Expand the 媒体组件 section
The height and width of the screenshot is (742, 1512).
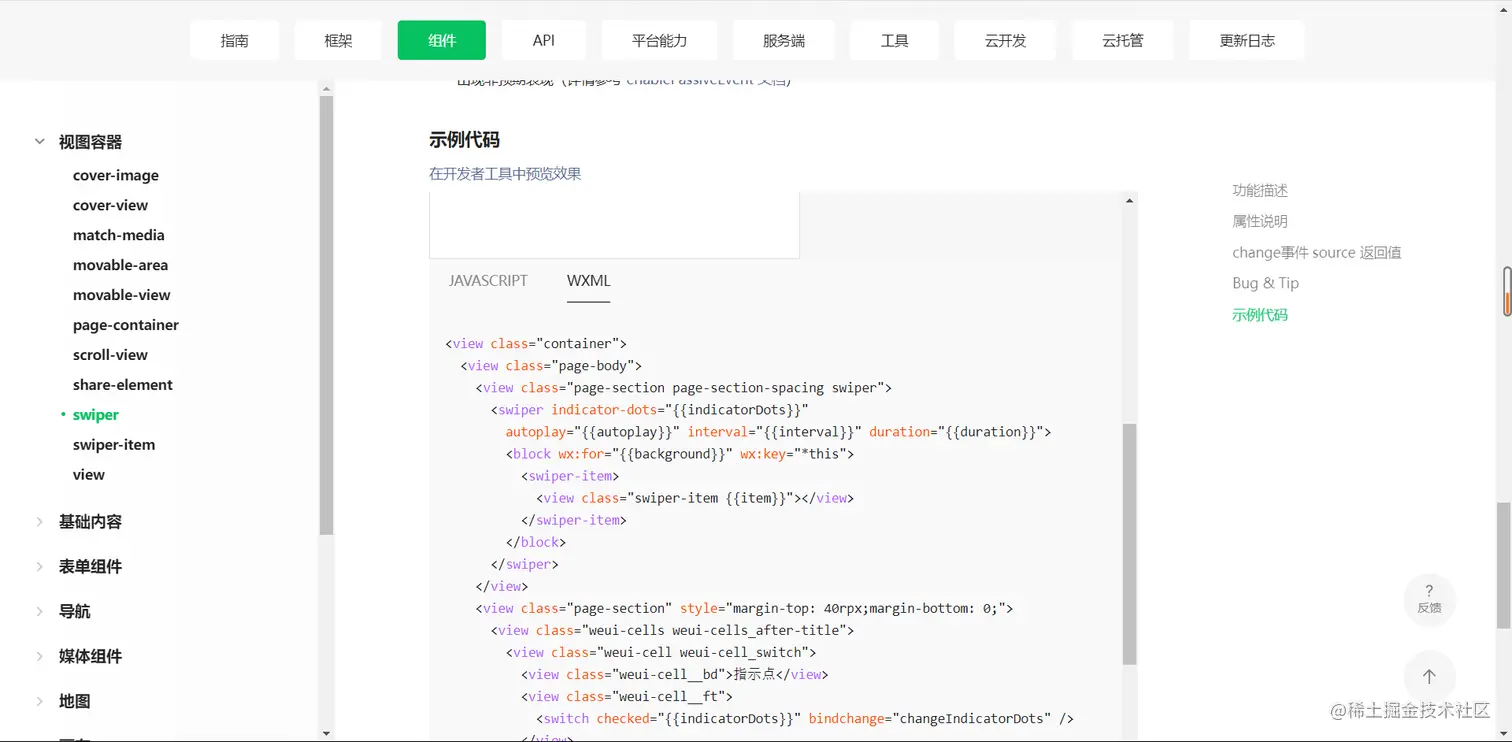tap(90, 657)
